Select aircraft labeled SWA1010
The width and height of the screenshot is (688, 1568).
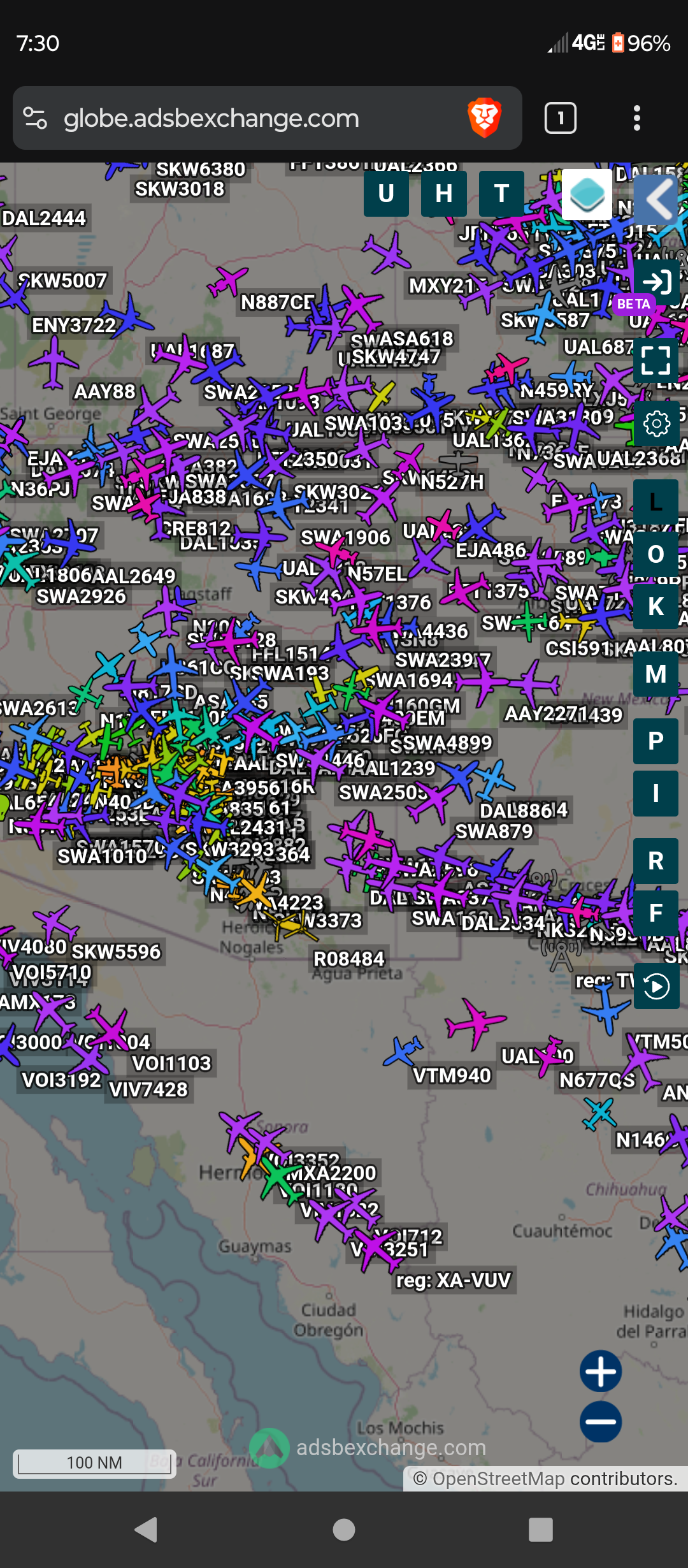coord(103,856)
